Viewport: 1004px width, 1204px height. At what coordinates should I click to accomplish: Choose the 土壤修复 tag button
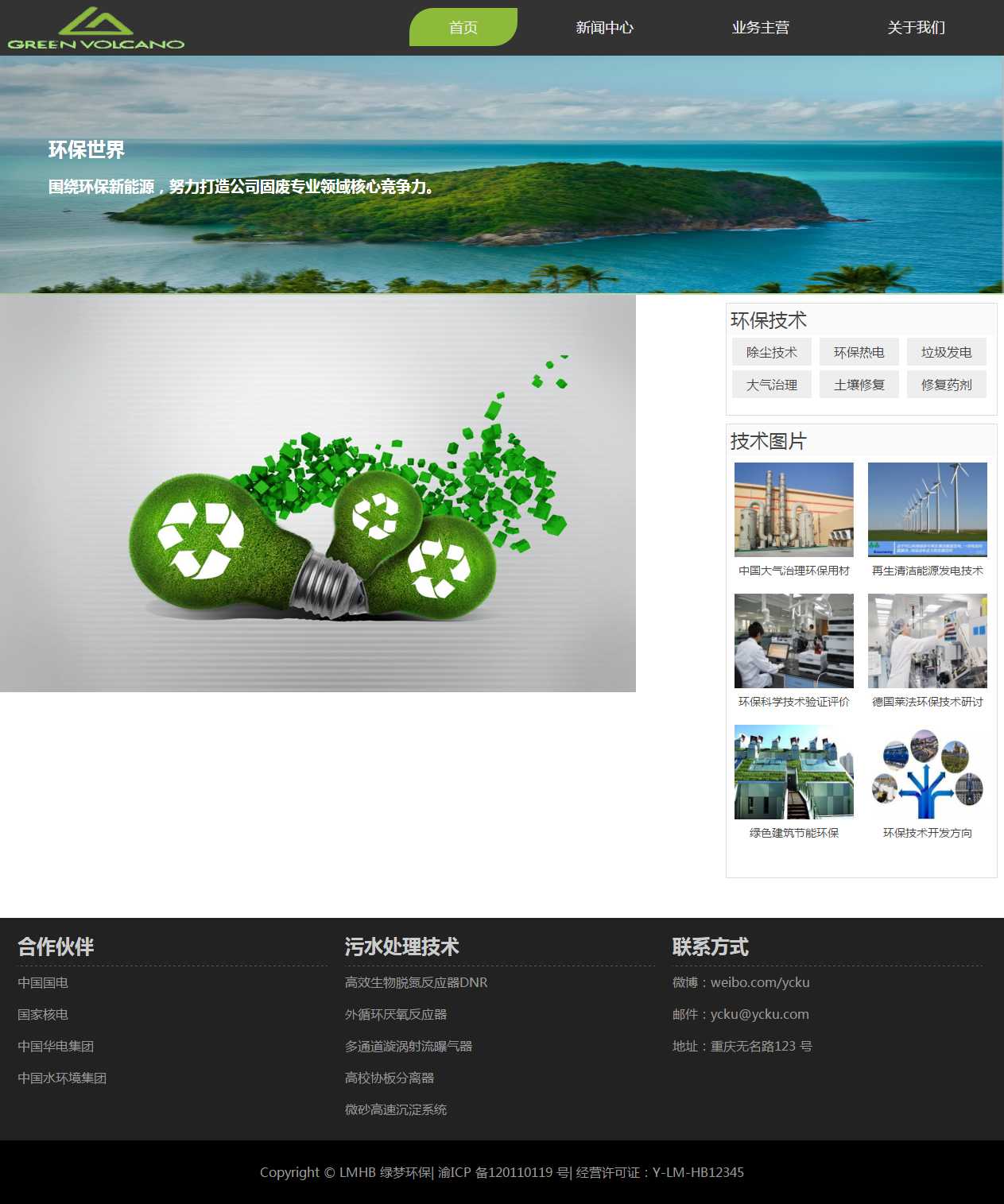click(859, 385)
